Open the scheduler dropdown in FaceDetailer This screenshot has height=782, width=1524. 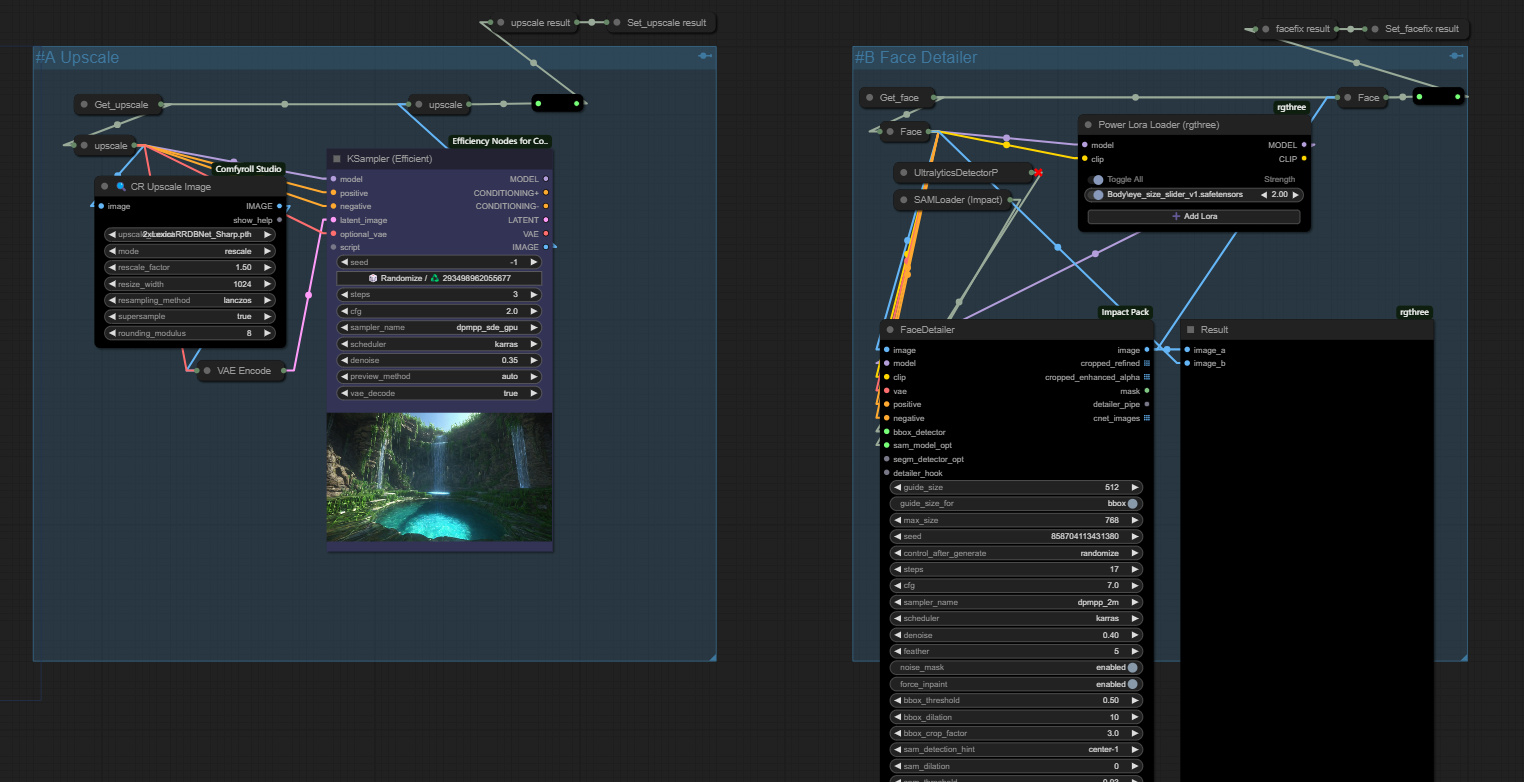[1016, 618]
